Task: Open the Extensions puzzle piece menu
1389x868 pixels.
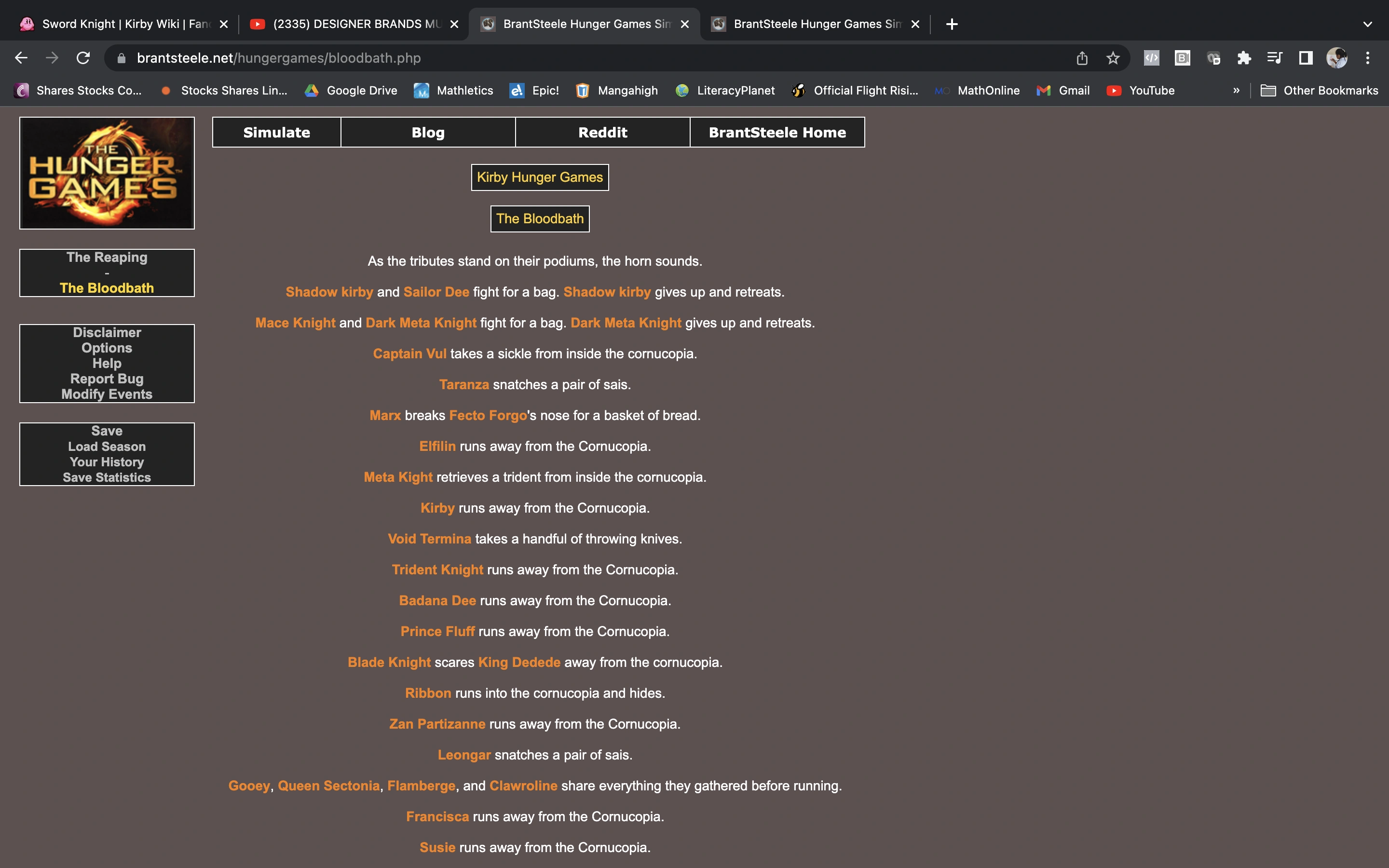Action: 1244,57
